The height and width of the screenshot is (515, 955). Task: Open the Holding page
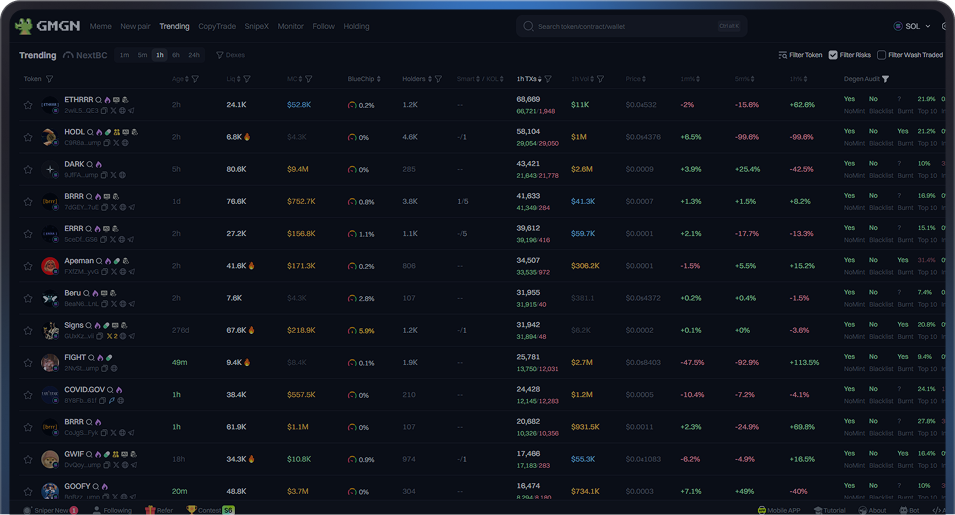(356, 26)
